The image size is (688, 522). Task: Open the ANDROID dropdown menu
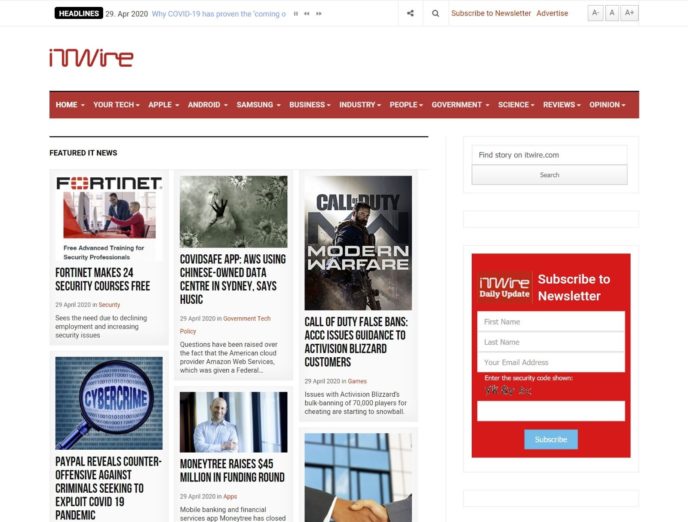pyautogui.click(x=208, y=105)
